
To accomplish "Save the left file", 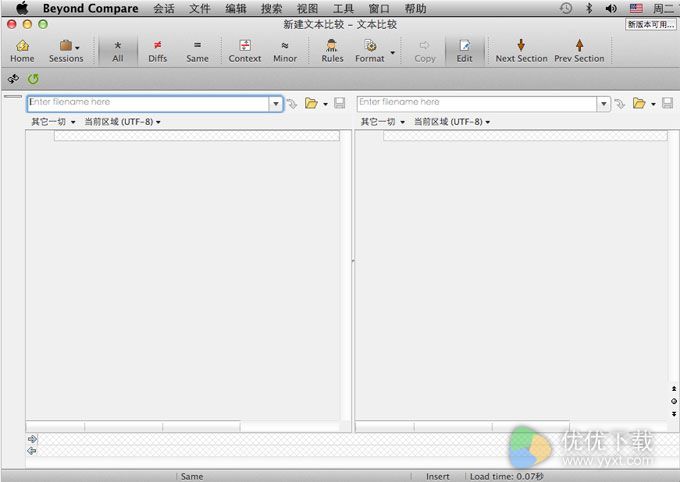I will click(x=340, y=103).
